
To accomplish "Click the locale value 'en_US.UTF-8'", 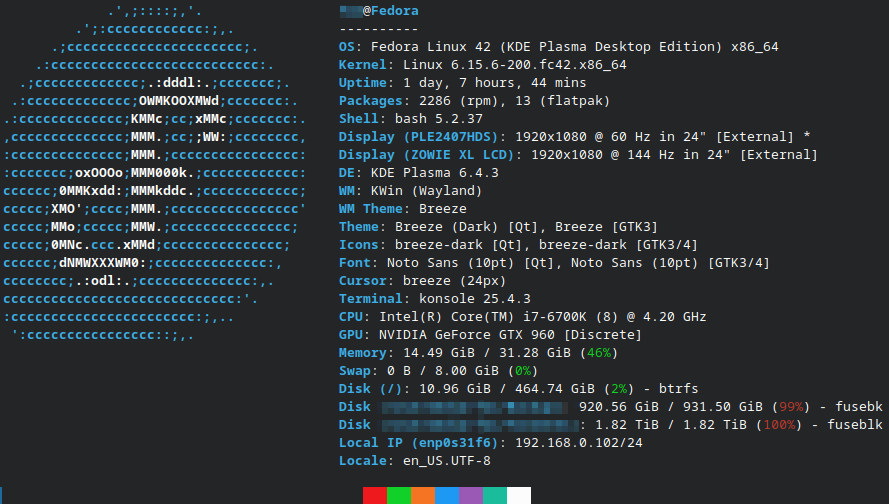I will (x=447, y=461).
